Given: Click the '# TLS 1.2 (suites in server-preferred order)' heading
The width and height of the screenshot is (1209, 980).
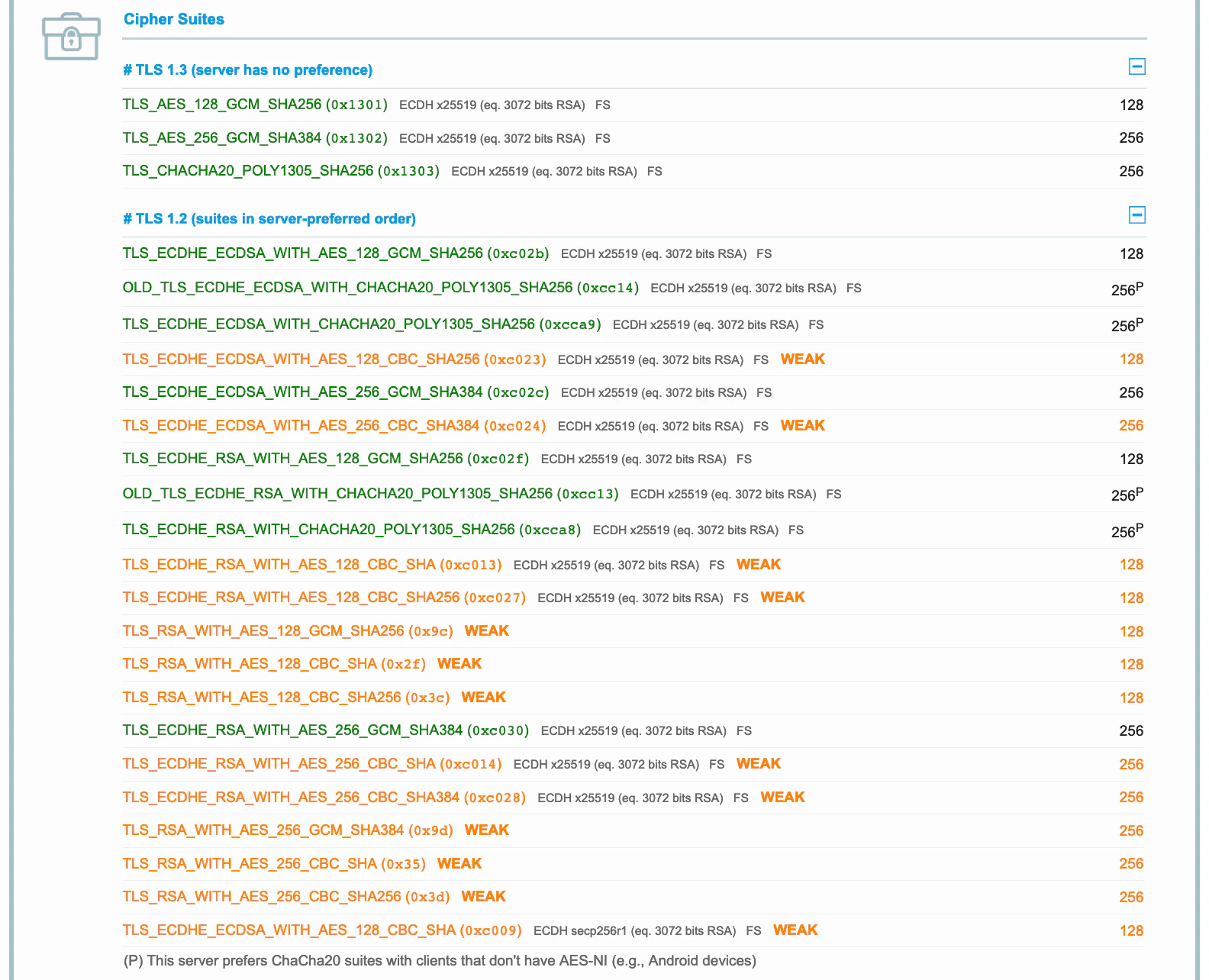Looking at the screenshot, I should click(269, 219).
